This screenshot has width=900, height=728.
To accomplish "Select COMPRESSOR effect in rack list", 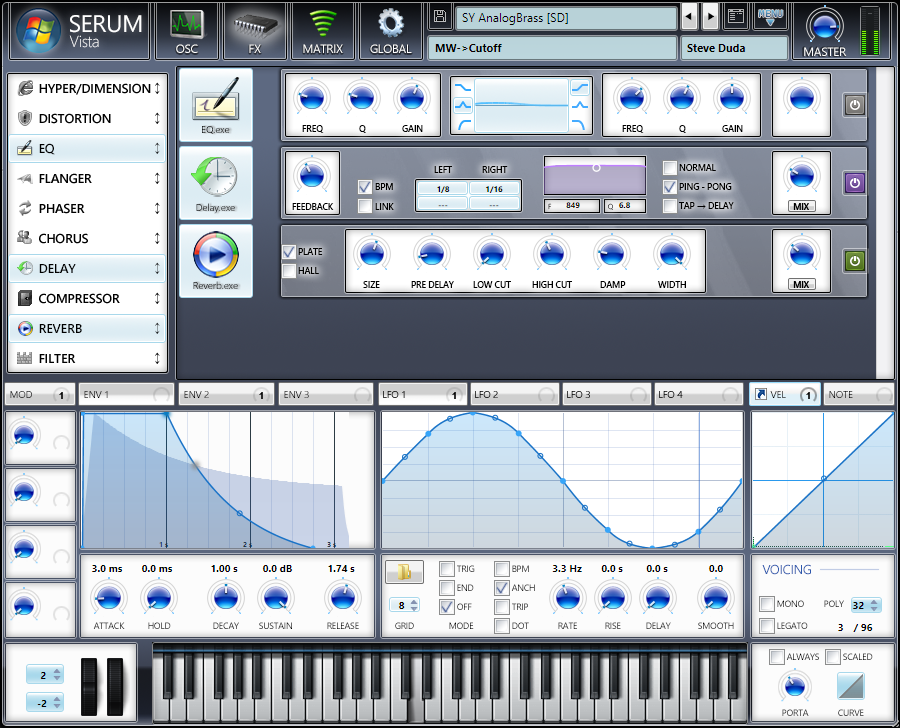I will point(88,299).
